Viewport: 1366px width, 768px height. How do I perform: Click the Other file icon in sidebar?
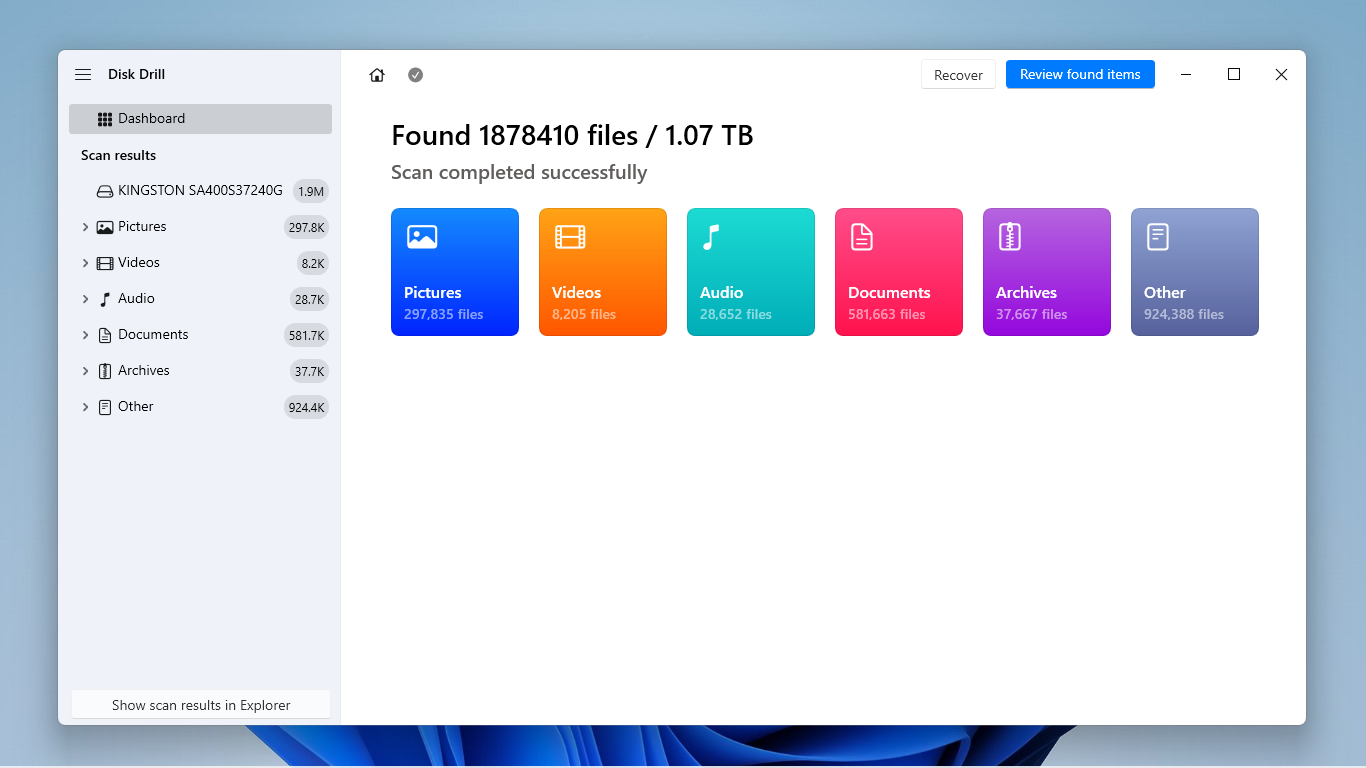[105, 407]
